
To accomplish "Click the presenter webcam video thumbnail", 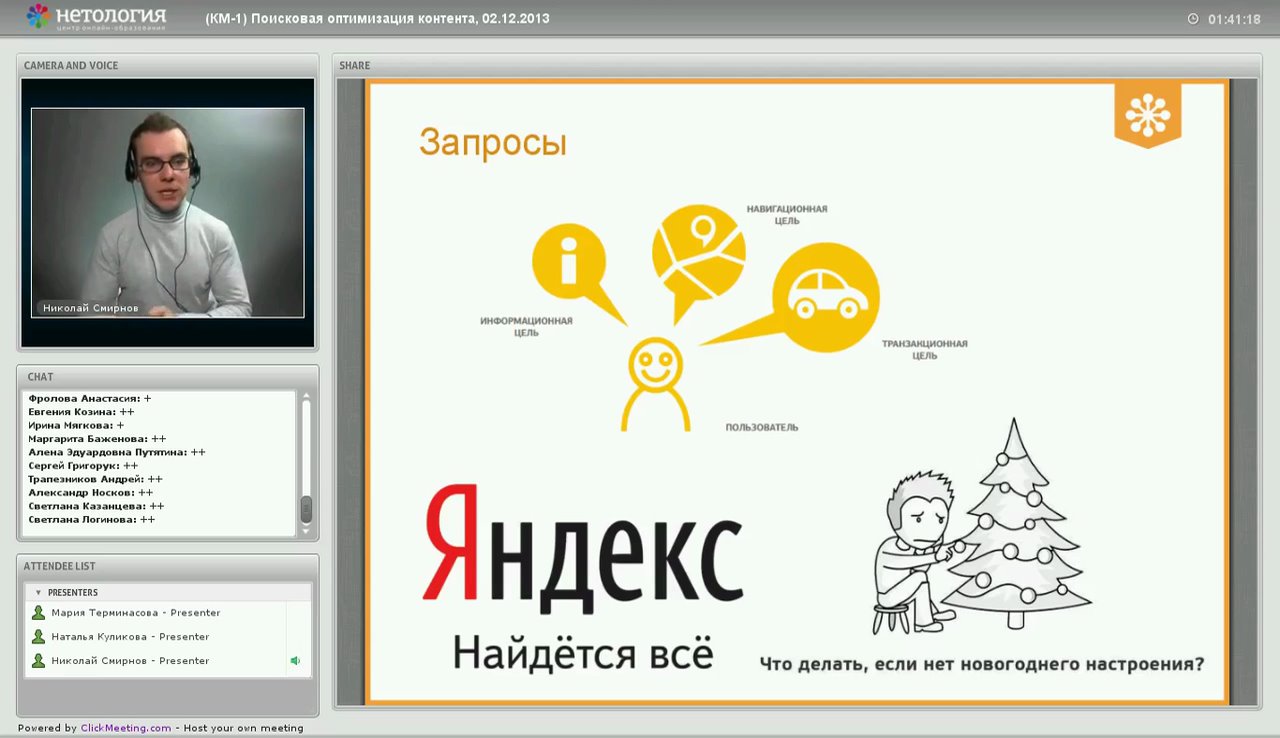I will tap(167, 212).
